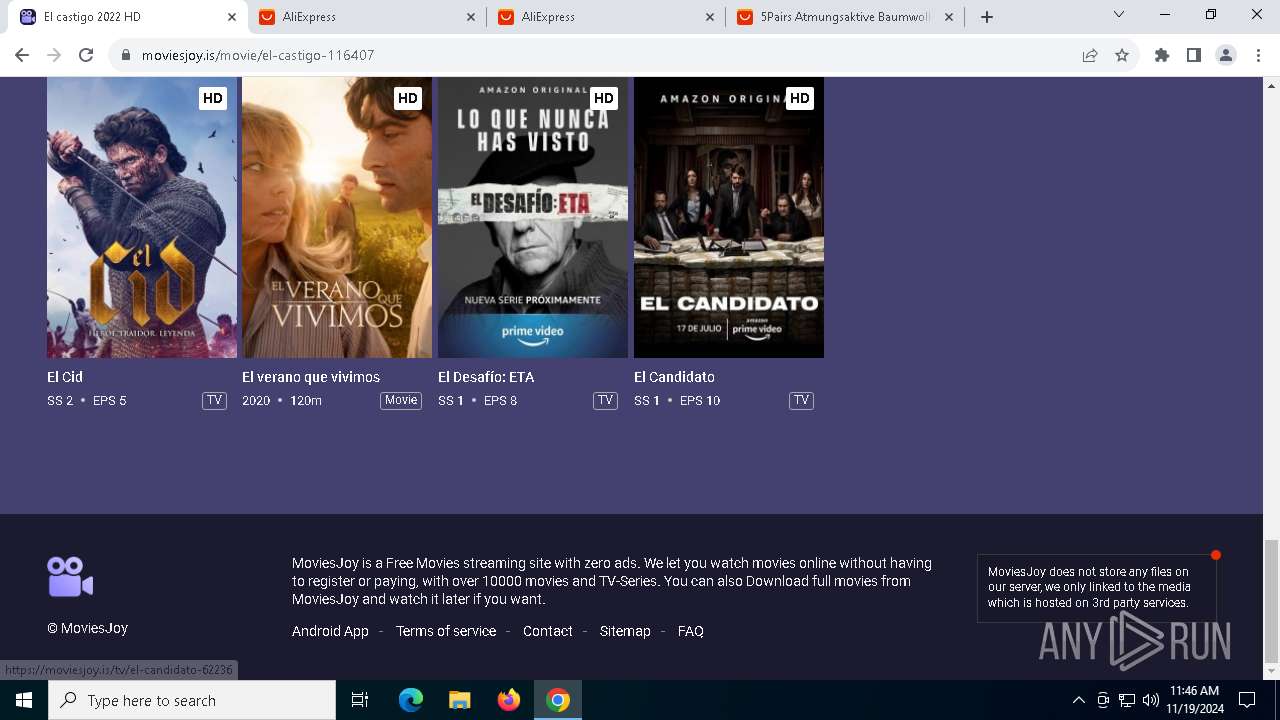
Task: Reload the page with the refresh icon
Action: [x=86, y=55]
